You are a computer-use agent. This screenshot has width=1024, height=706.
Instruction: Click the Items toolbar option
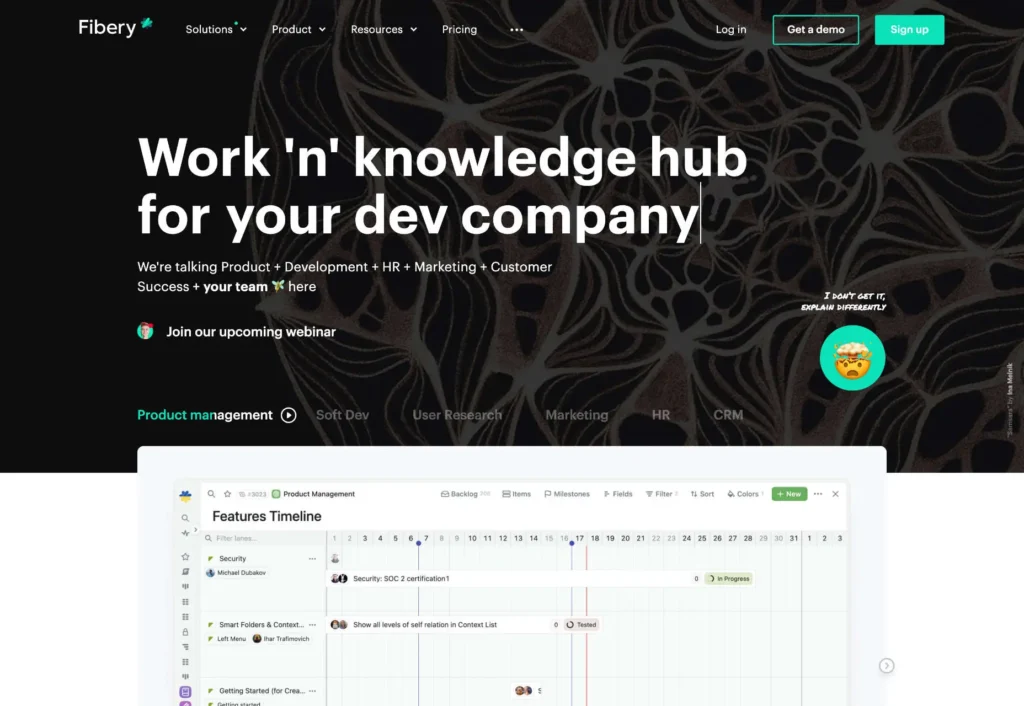point(517,494)
